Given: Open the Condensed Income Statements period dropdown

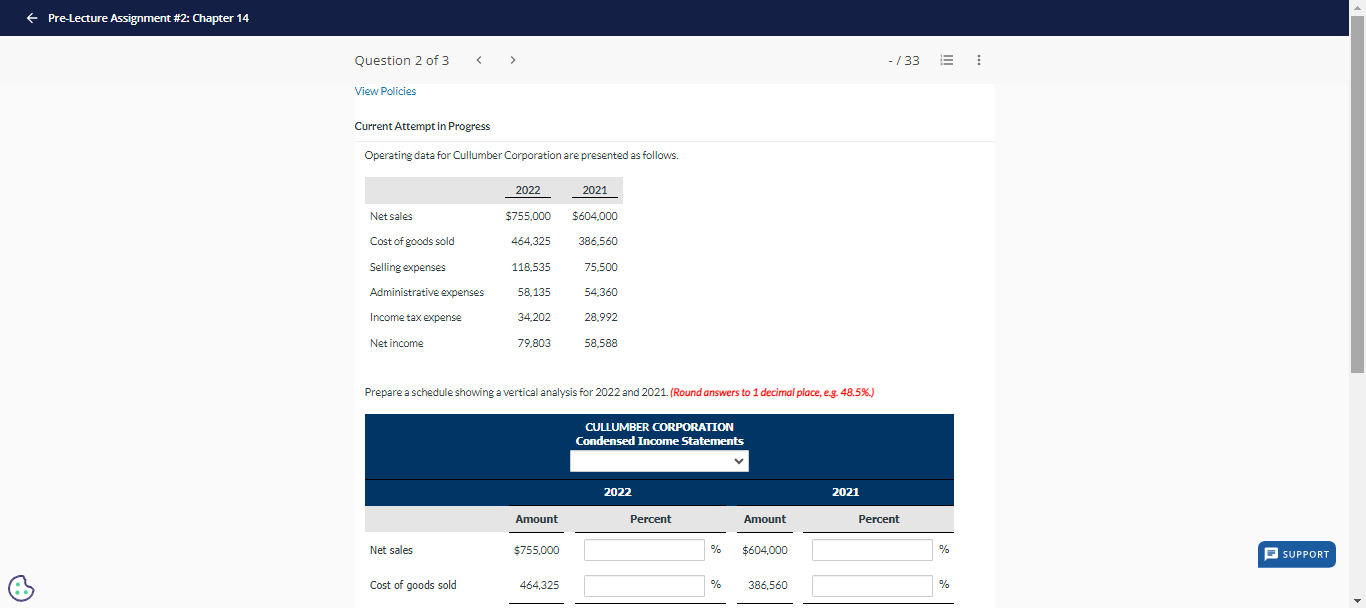Looking at the screenshot, I should coord(659,461).
